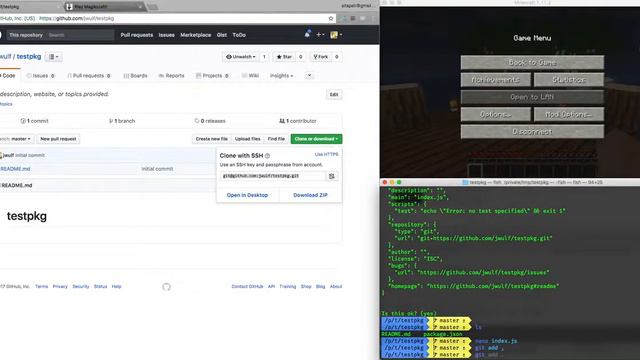Open Issues in GitHub header
This screenshot has width=640, height=360.
coord(167,35)
